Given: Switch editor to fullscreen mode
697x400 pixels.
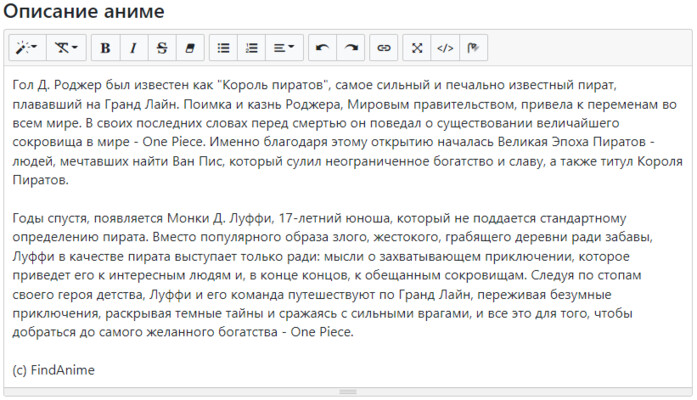Looking at the screenshot, I should [417, 48].
